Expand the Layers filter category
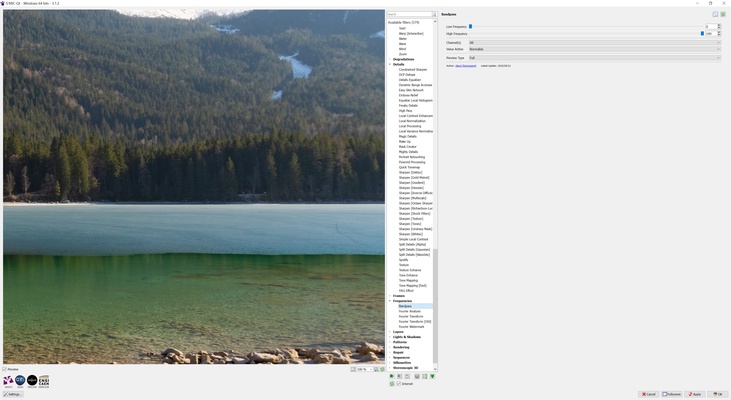Screen dimensions: 731x400 pos(390,331)
